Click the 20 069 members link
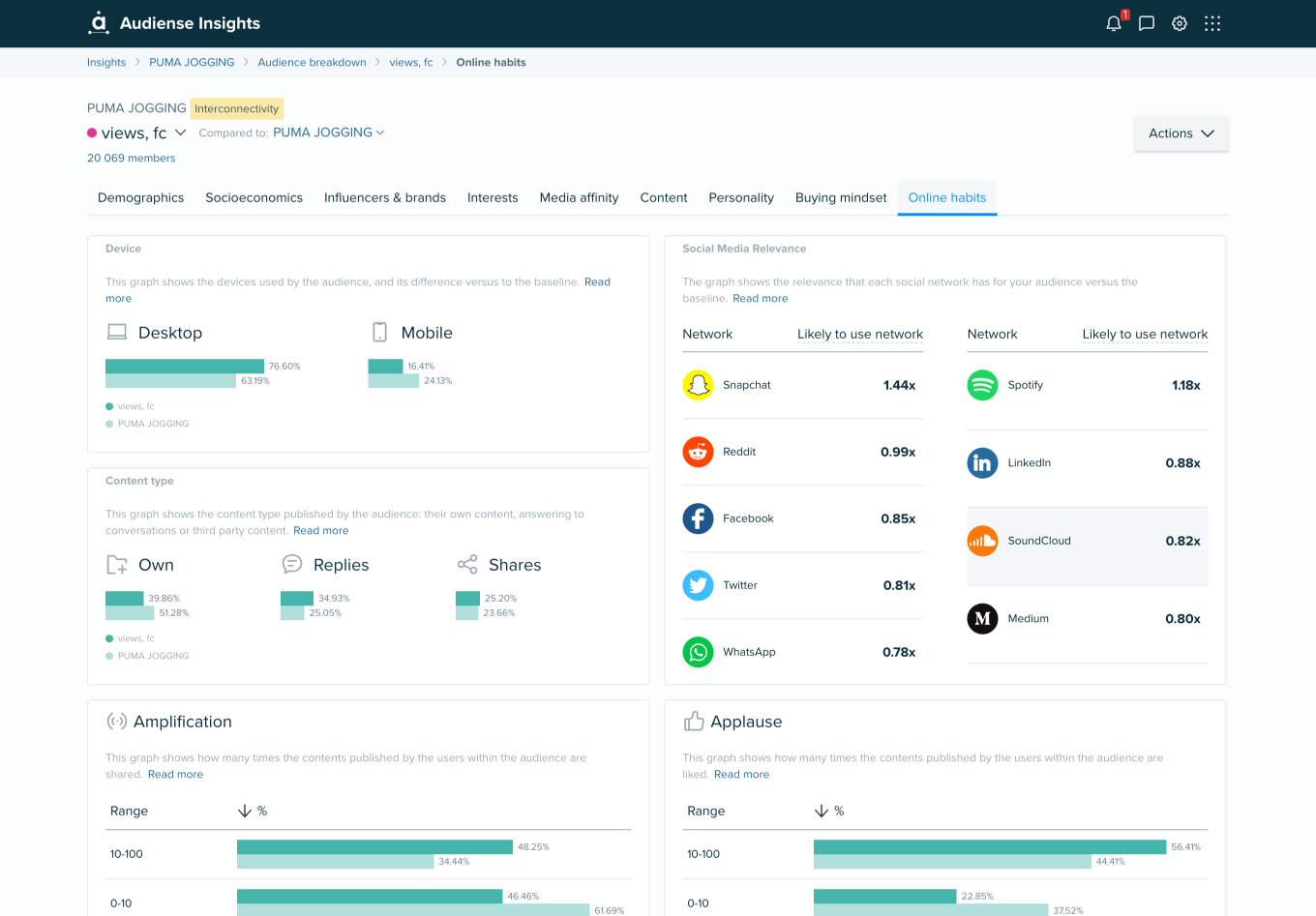Image resolution: width=1316 pixels, height=916 pixels. coord(132,158)
